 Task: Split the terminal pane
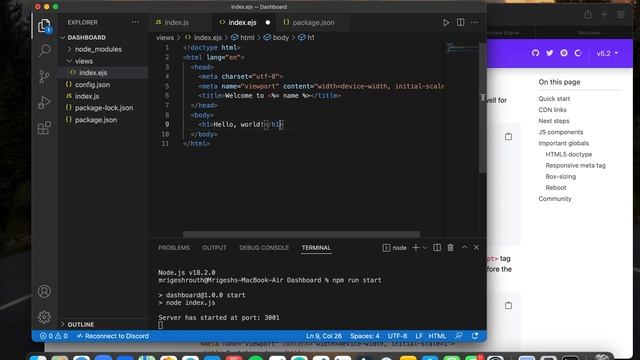tap(437, 248)
